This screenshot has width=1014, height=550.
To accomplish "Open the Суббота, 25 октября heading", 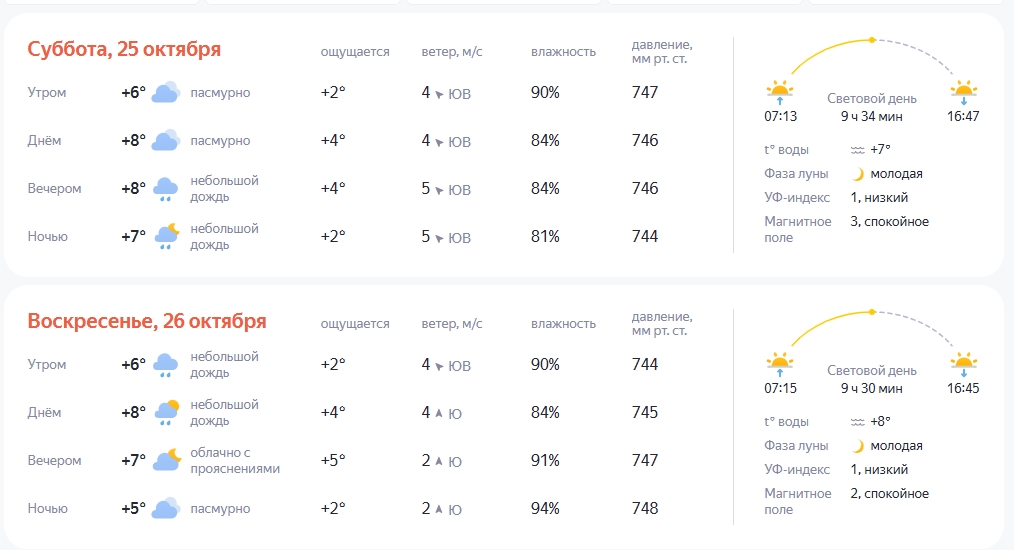I will click(124, 49).
